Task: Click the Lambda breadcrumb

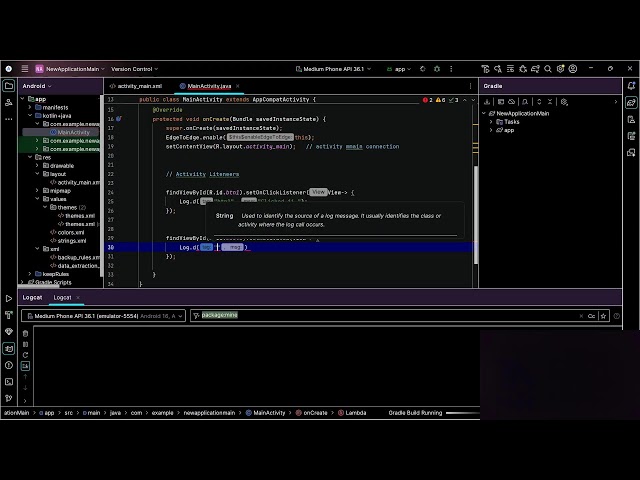Action: click(x=352, y=413)
